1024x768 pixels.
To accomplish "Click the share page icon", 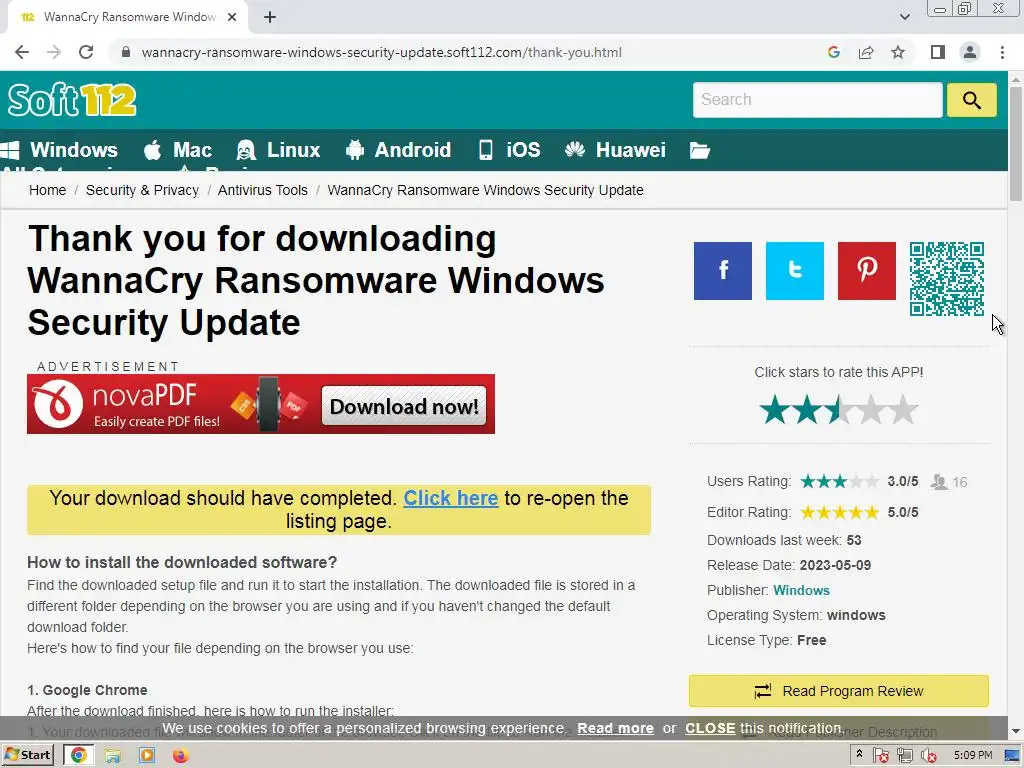I will (x=866, y=52).
